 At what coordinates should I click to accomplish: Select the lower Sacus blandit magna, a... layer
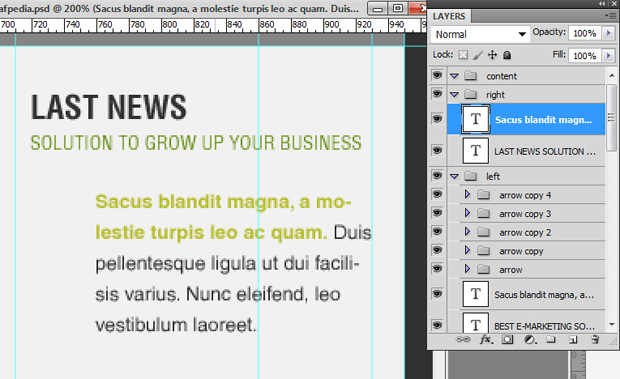[x=526, y=294]
